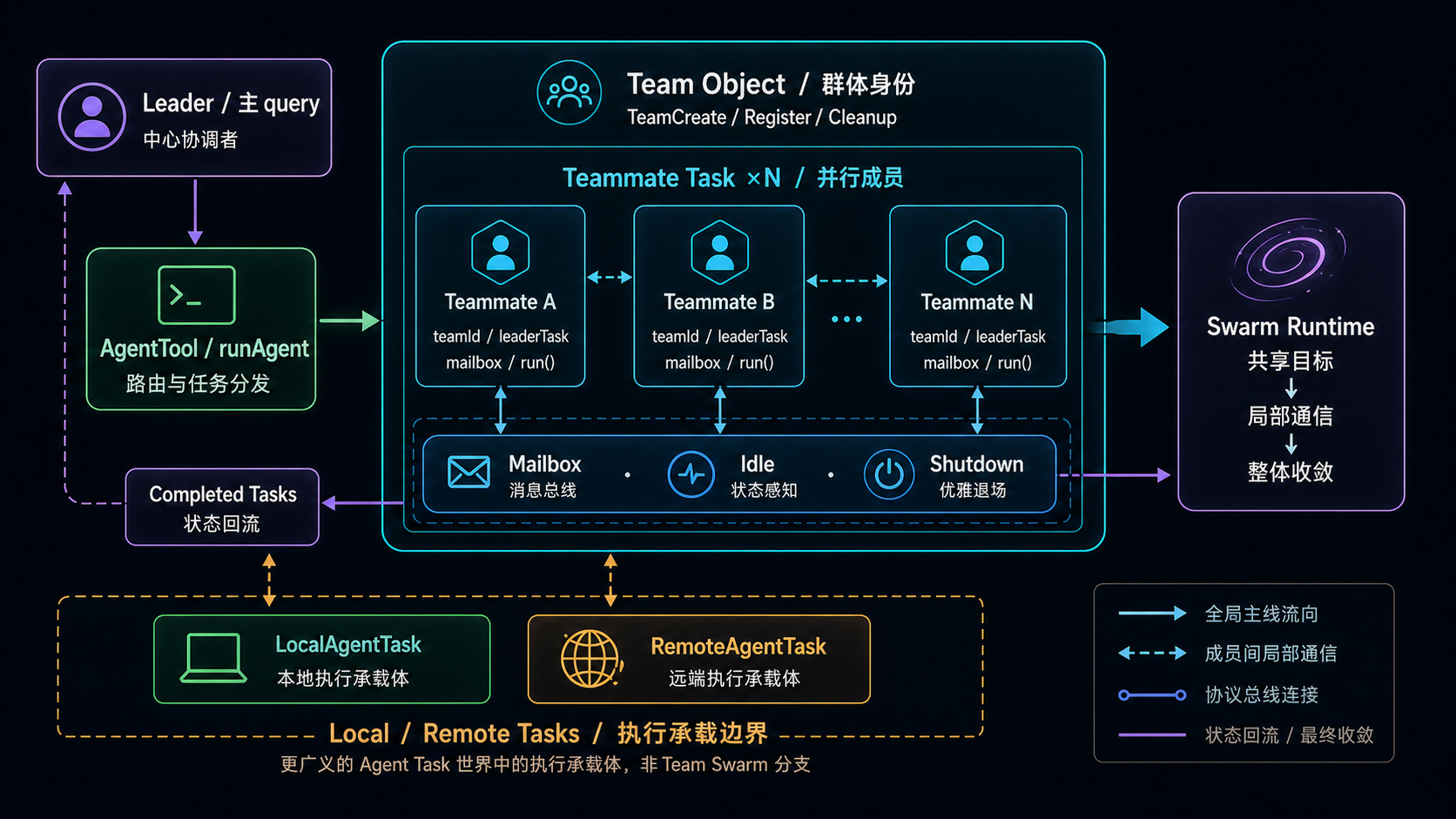Click the '状态感知' caption under Idle

[764, 490]
